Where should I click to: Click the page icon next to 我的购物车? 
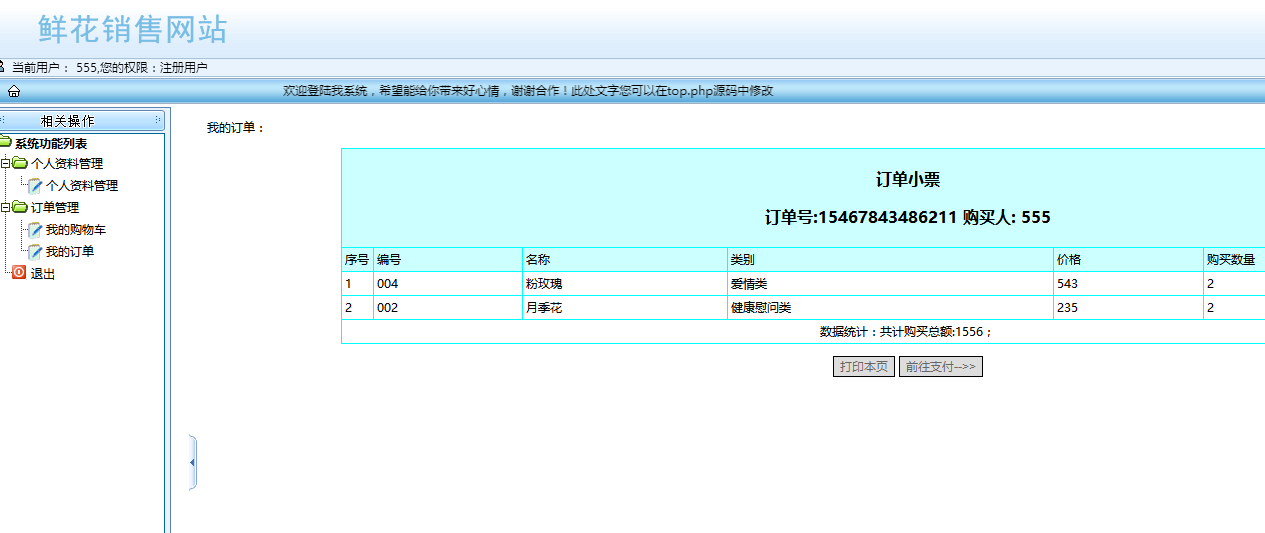coord(35,229)
